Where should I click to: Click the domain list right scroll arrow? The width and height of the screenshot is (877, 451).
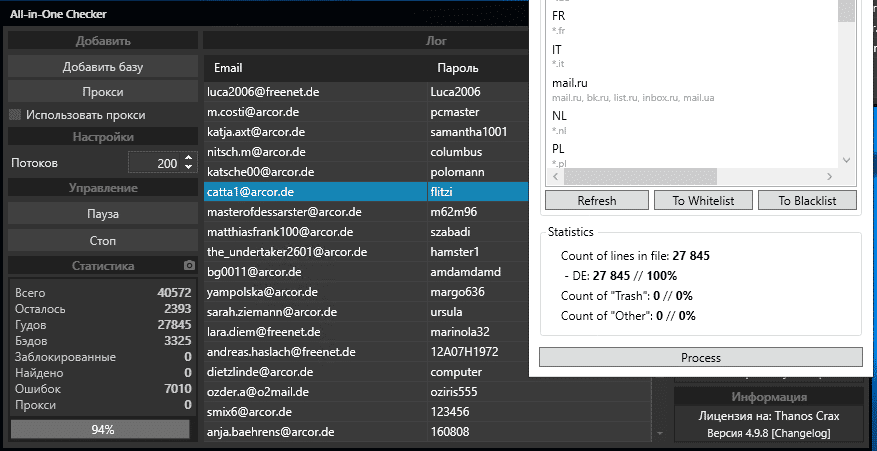point(831,177)
